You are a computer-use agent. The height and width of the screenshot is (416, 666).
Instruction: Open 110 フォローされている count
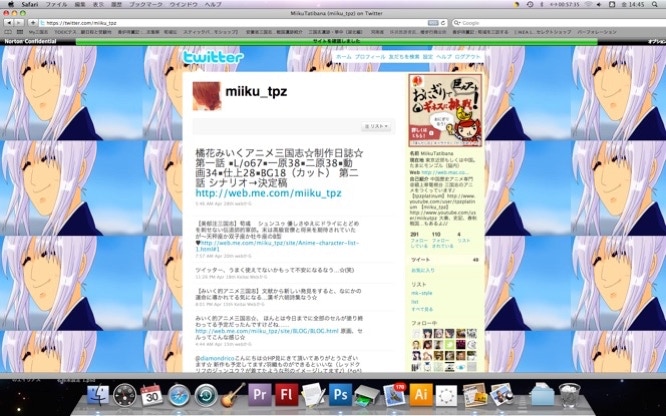tap(442, 240)
